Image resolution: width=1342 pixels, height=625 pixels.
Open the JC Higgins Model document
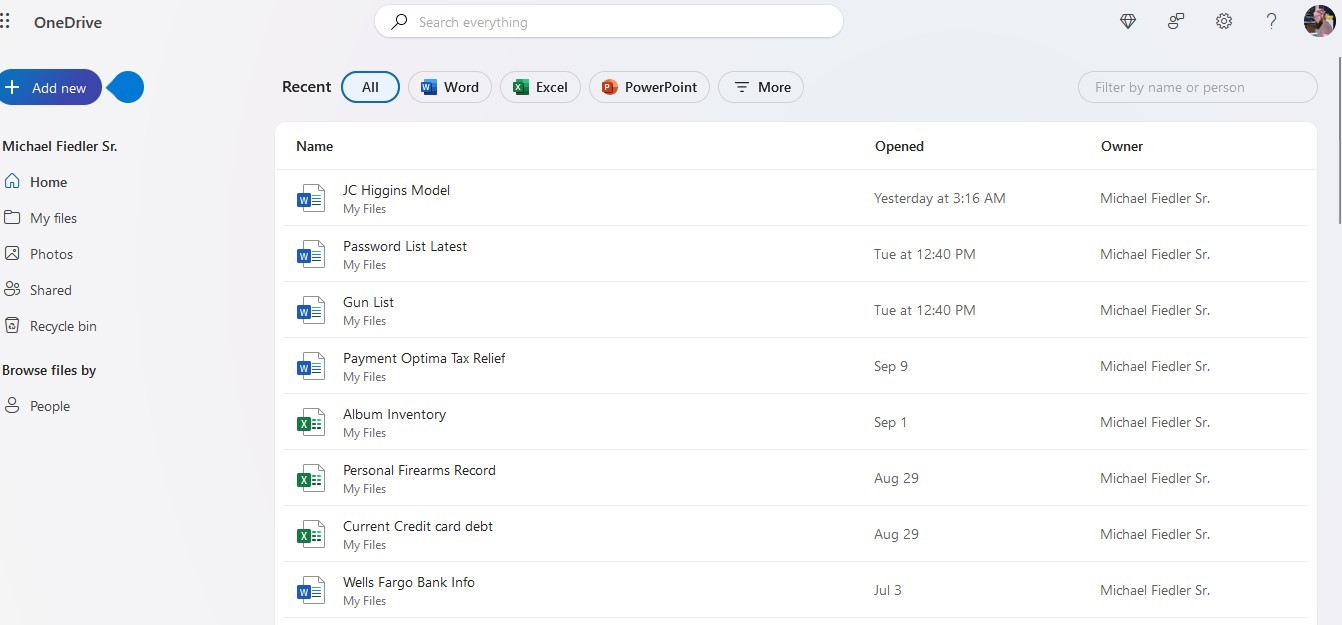pyautogui.click(x=396, y=190)
